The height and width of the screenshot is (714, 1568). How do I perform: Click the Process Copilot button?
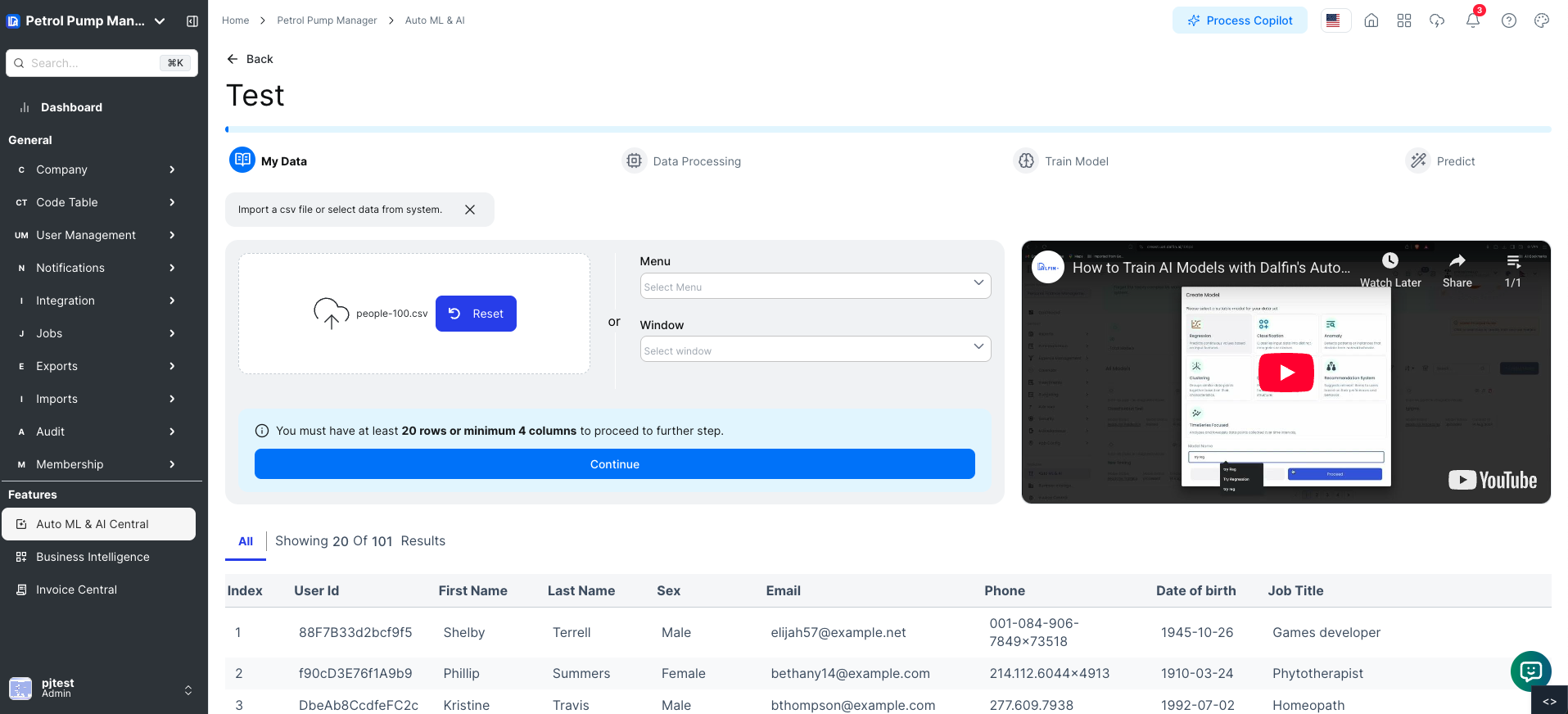point(1240,20)
